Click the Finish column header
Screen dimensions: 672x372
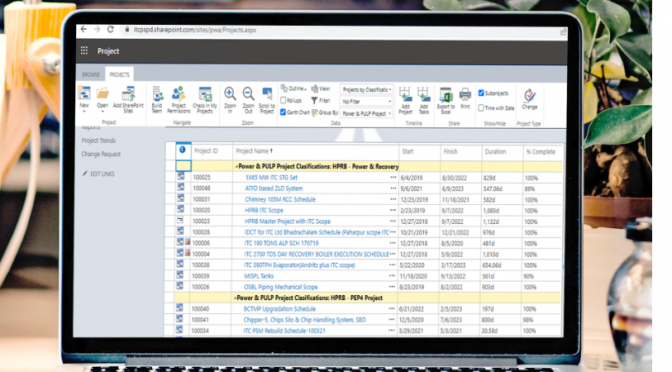tap(450, 151)
